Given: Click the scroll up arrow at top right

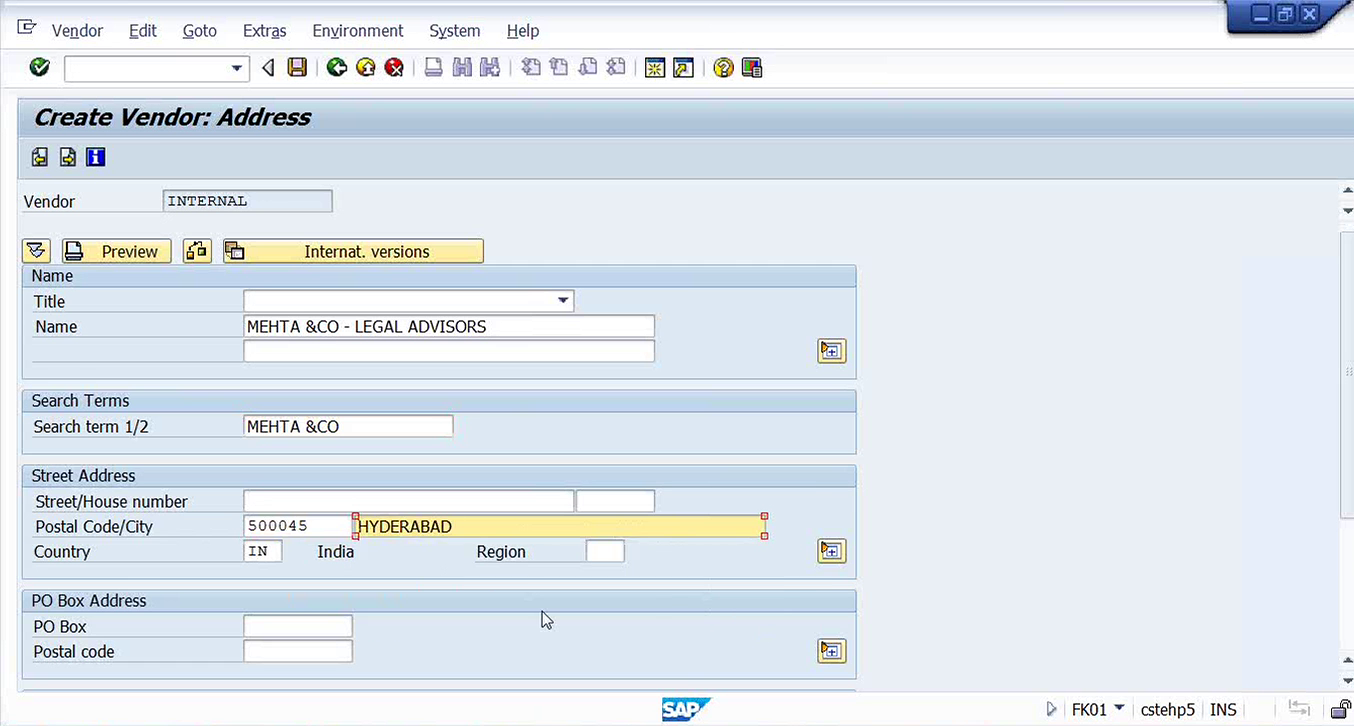Looking at the screenshot, I should pos(1346,190).
